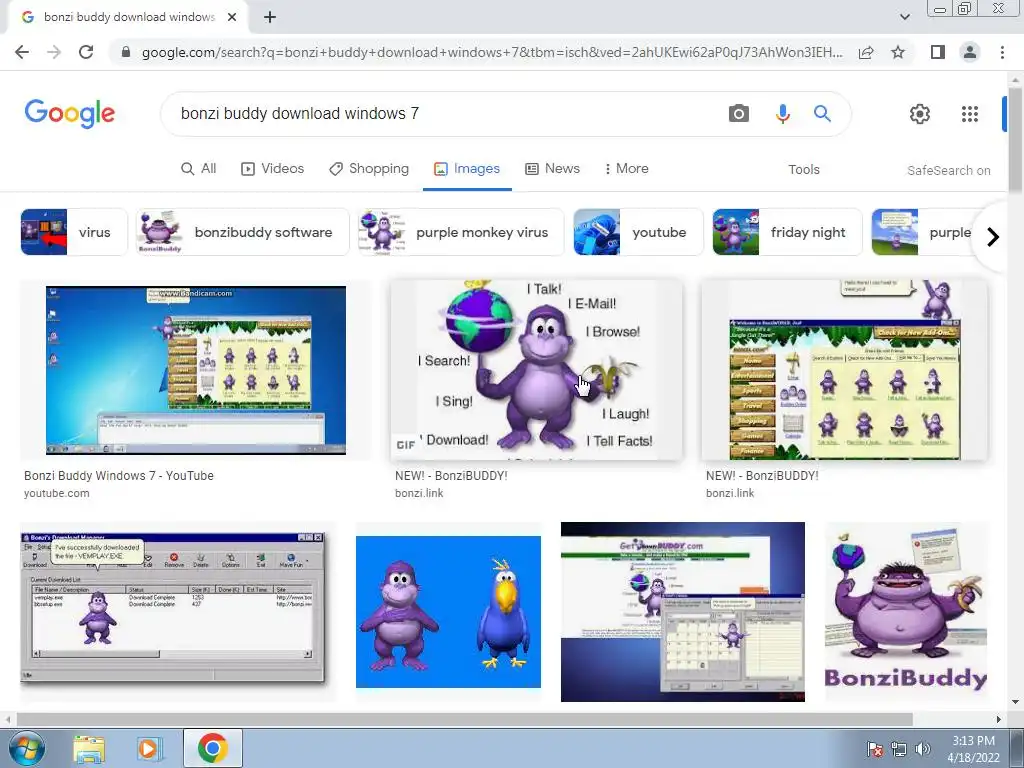
Task: Click the SafeSearch on setting
Action: (948, 170)
